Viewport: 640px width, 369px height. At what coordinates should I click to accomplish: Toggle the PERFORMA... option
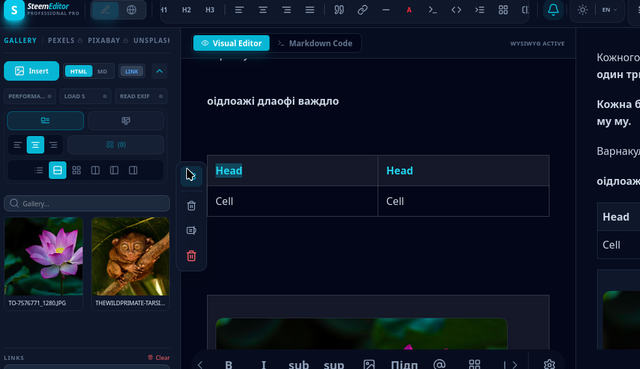pyautogui.click(x=30, y=96)
